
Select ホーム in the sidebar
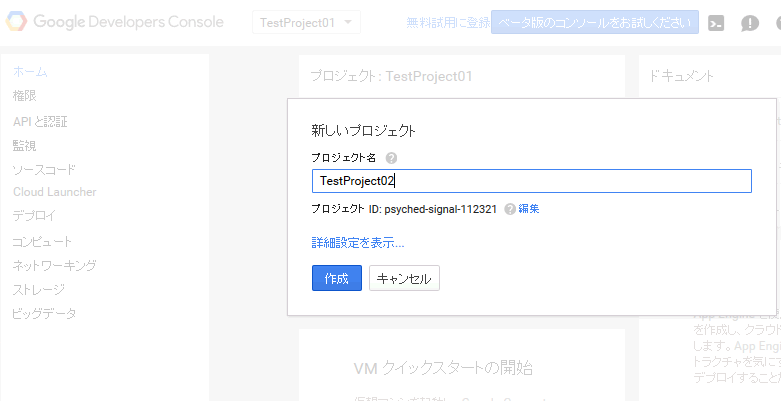click(x=30, y=71)
